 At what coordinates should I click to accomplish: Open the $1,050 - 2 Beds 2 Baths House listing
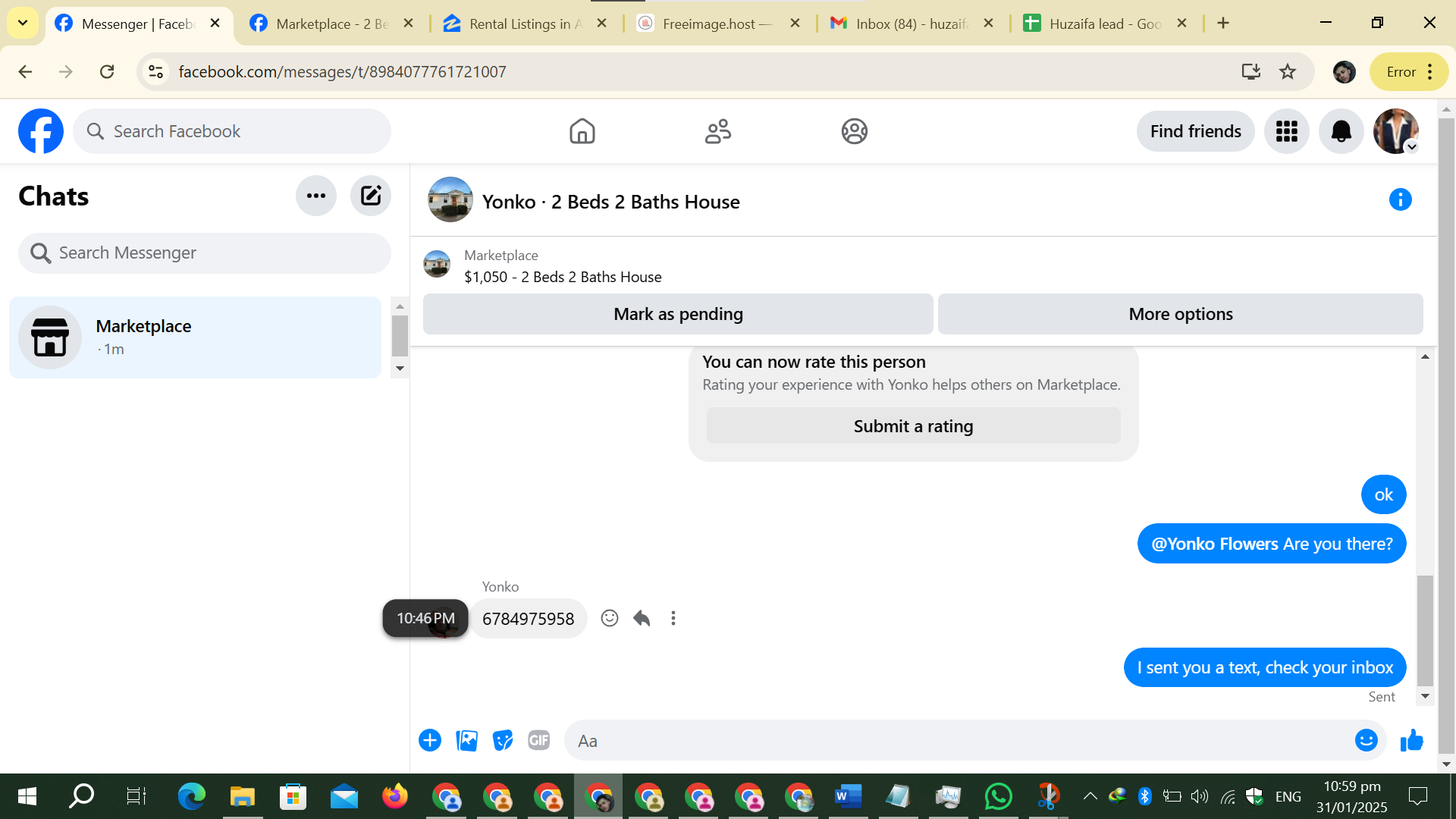click(563, 277)
